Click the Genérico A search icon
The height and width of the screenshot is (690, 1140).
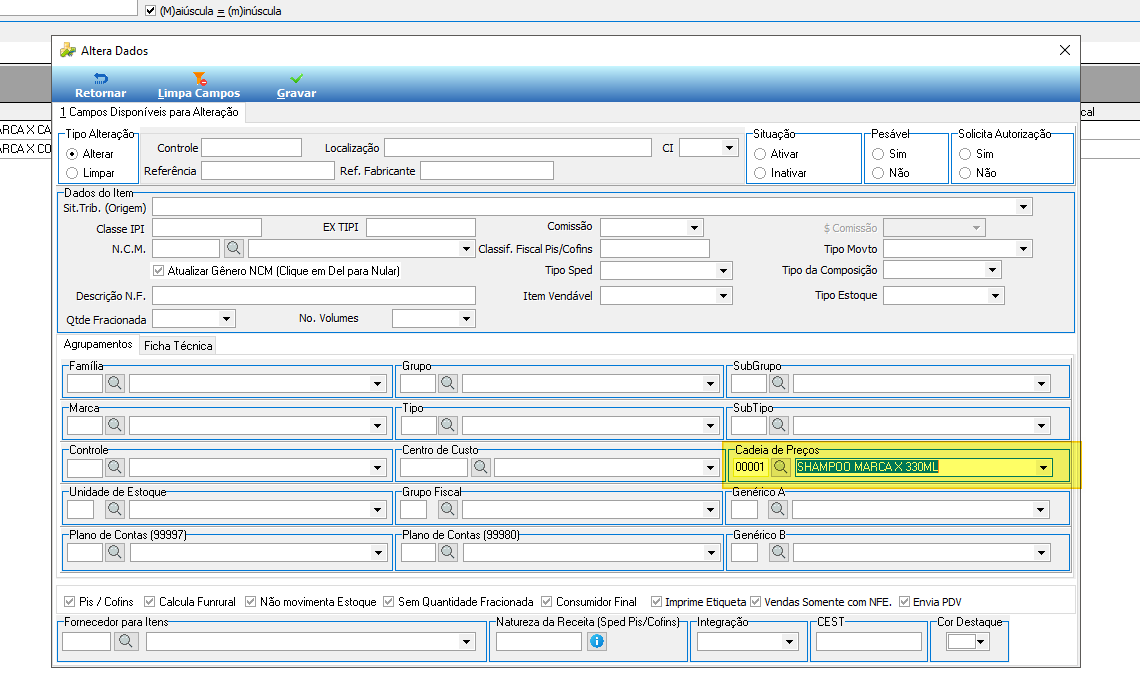(x=778, y=510)
